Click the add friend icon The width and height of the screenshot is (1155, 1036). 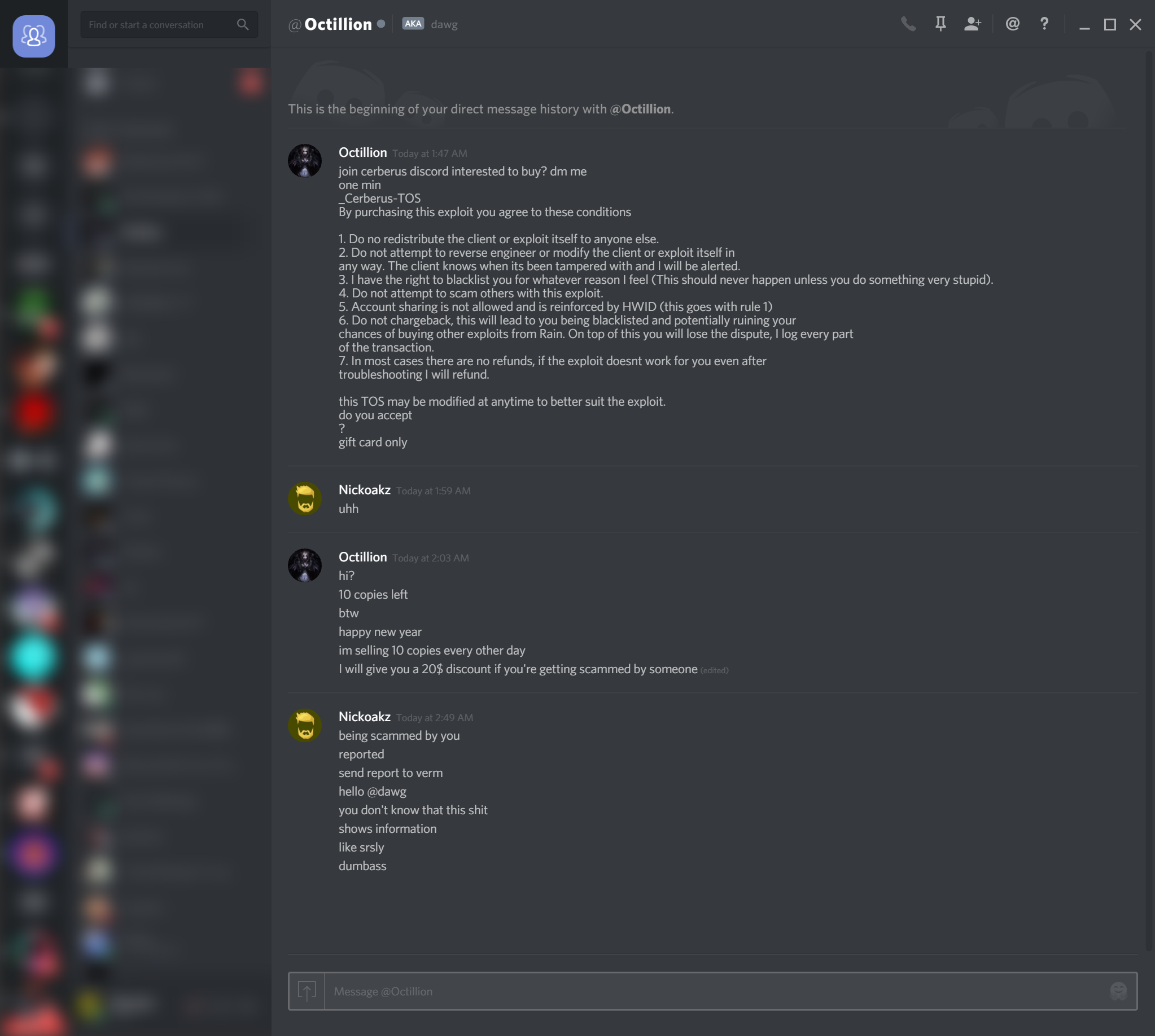coord(972,24)
